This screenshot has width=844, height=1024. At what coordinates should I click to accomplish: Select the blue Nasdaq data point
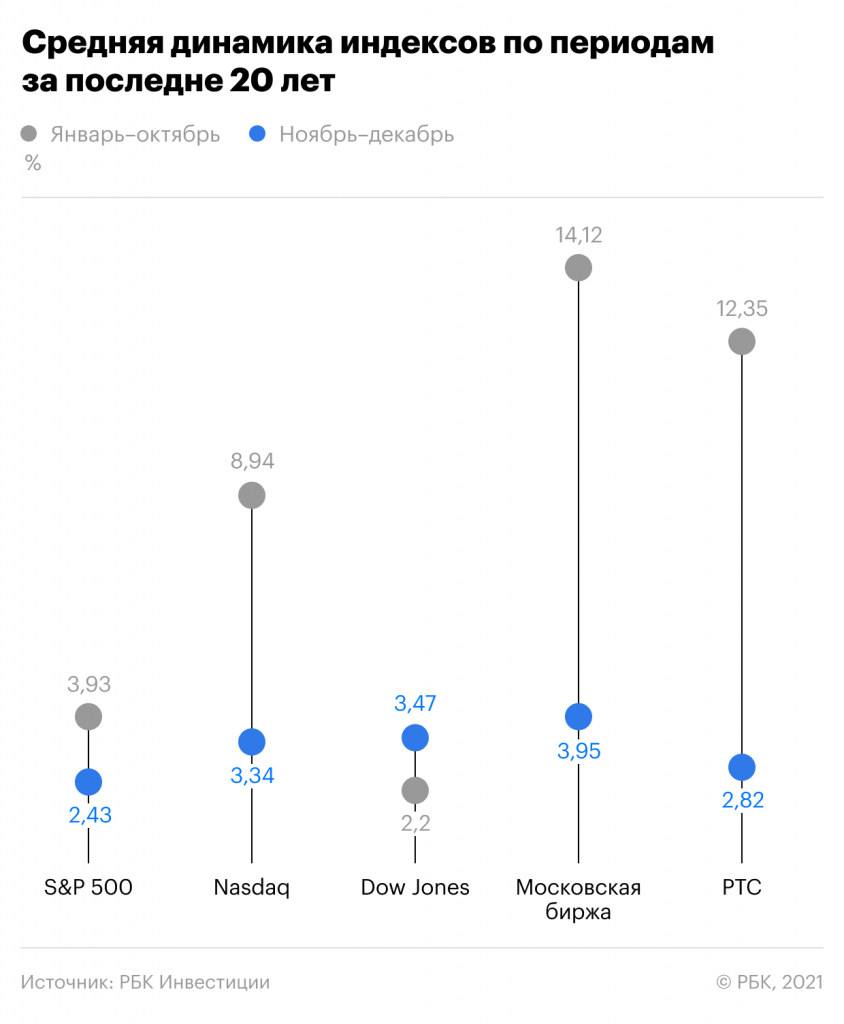click(252, 742)
